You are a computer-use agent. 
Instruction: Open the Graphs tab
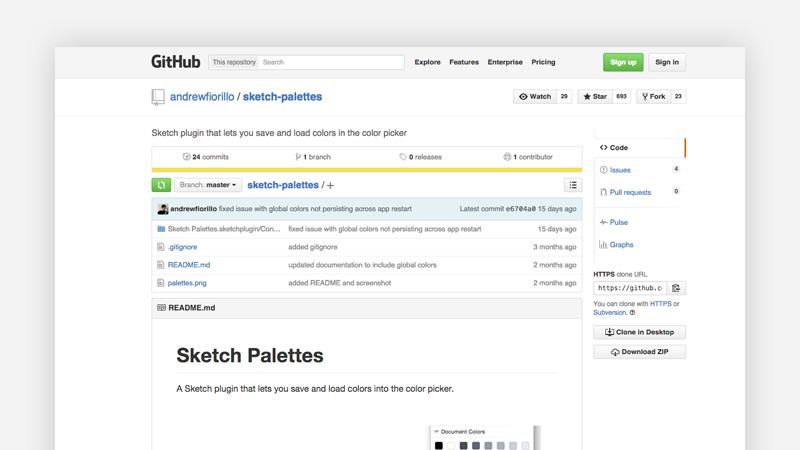click(x=639, y=244)
